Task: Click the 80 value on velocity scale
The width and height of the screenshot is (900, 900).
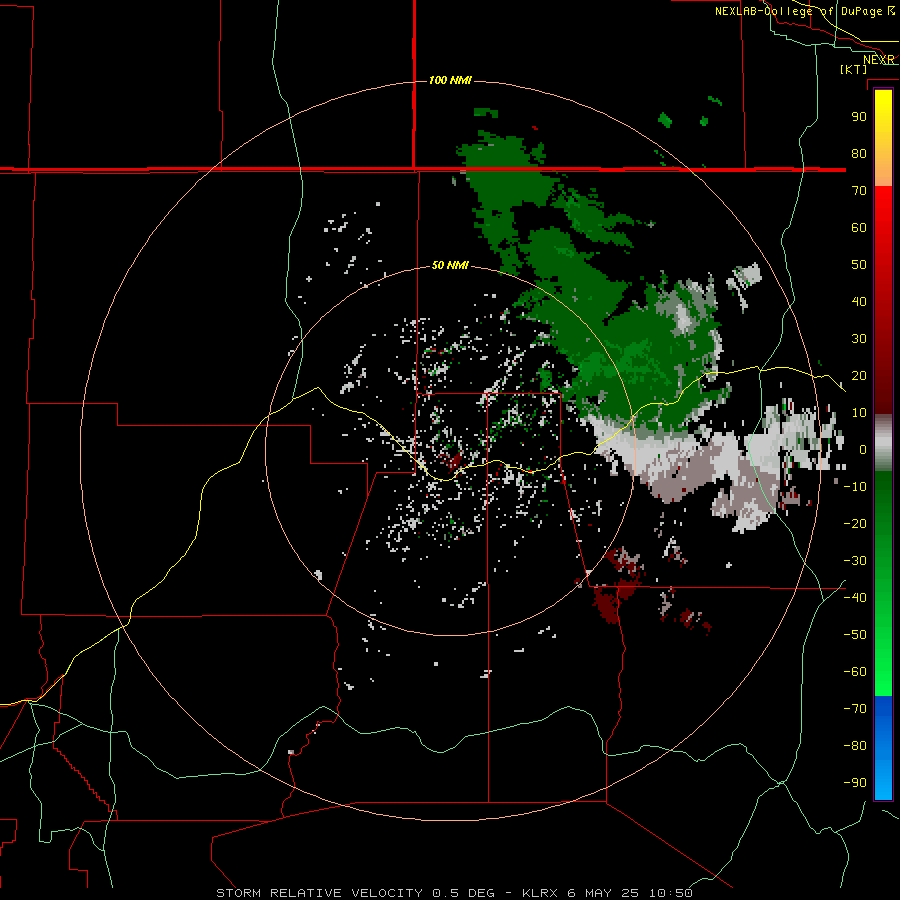Action: [859, 154]
